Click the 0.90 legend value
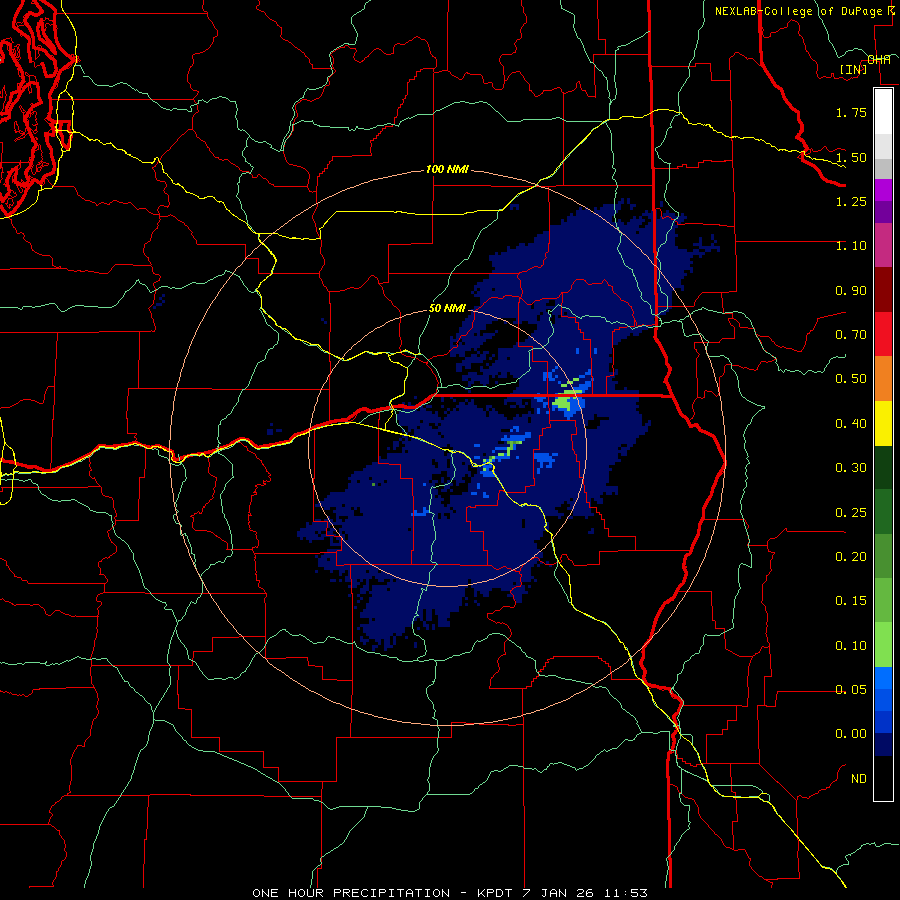Image resolution: width=900 pixels, height=900 pixels. click(851, 290)
